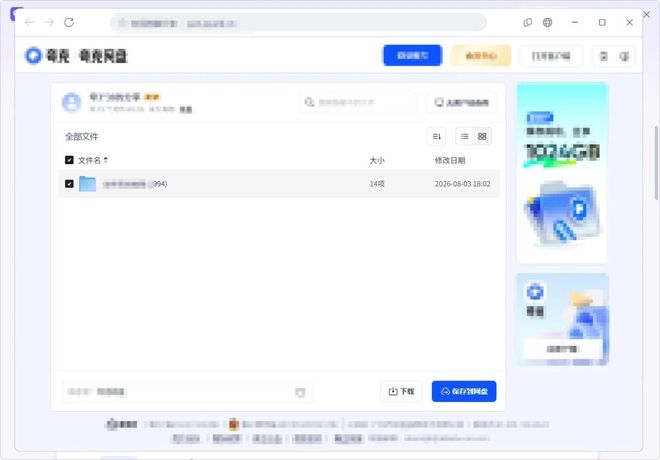
Task: Open the top promotional banner on the right
Action: (562, 173)
